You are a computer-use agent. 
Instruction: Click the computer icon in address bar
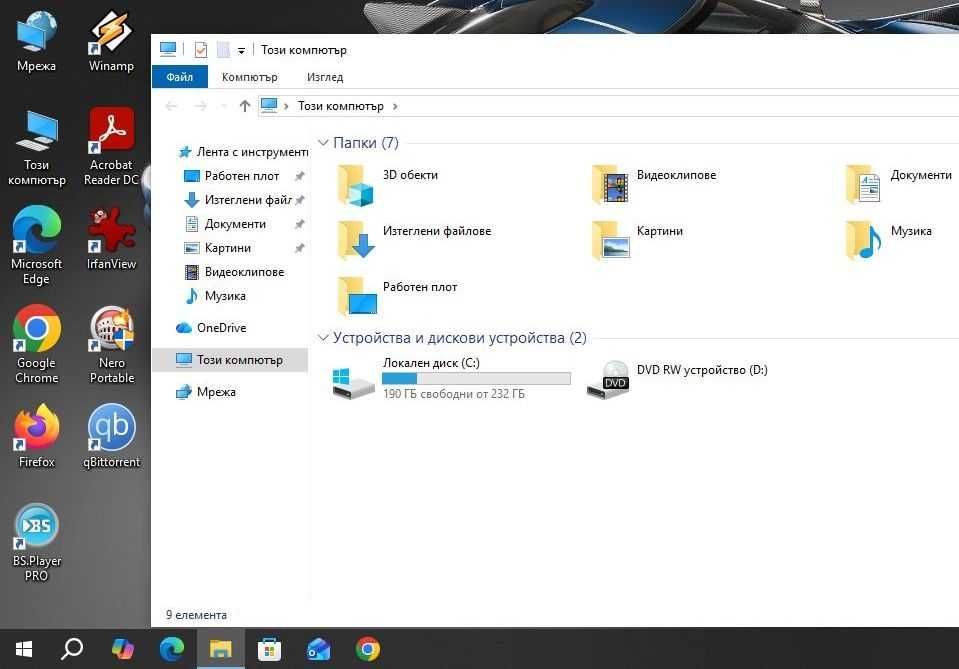click(x=268, y=105)
